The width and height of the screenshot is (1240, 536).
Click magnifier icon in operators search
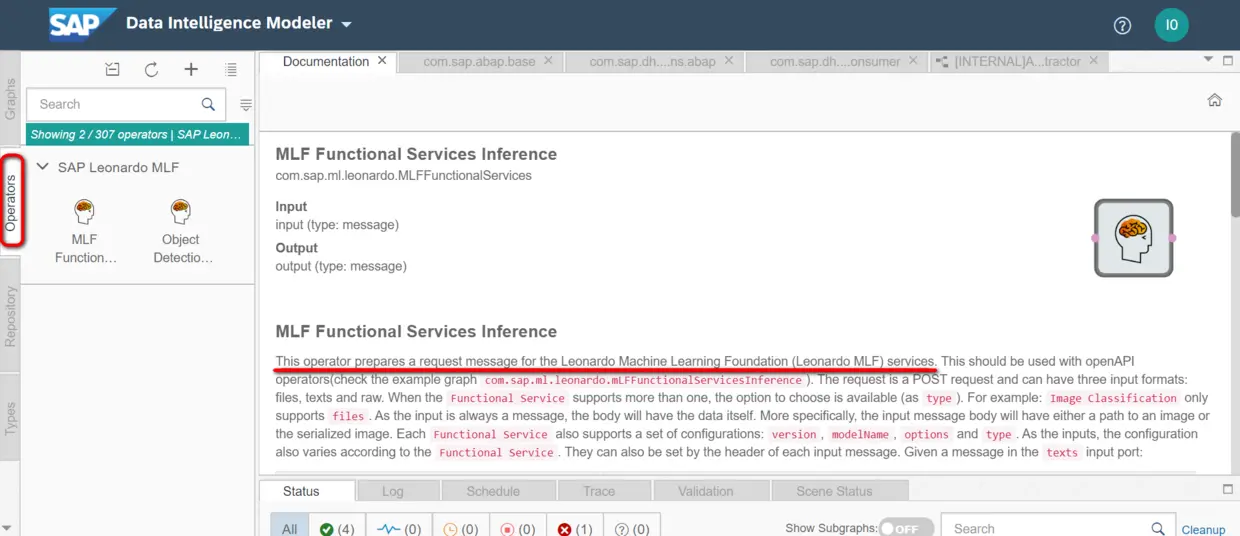pyautogui.click(x=208, y=104)
